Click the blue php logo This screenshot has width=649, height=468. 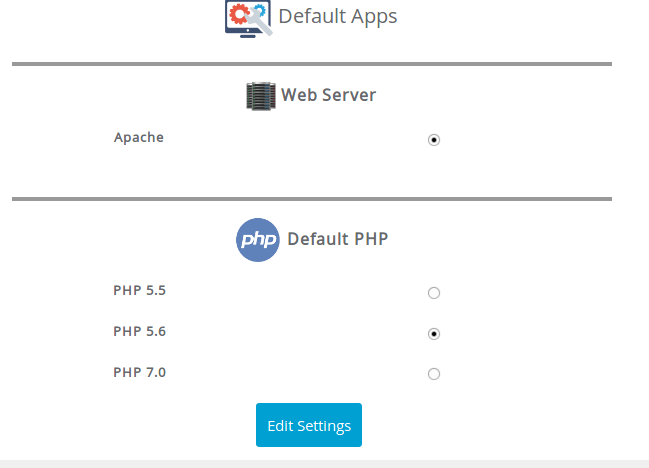tap(257, 240)
